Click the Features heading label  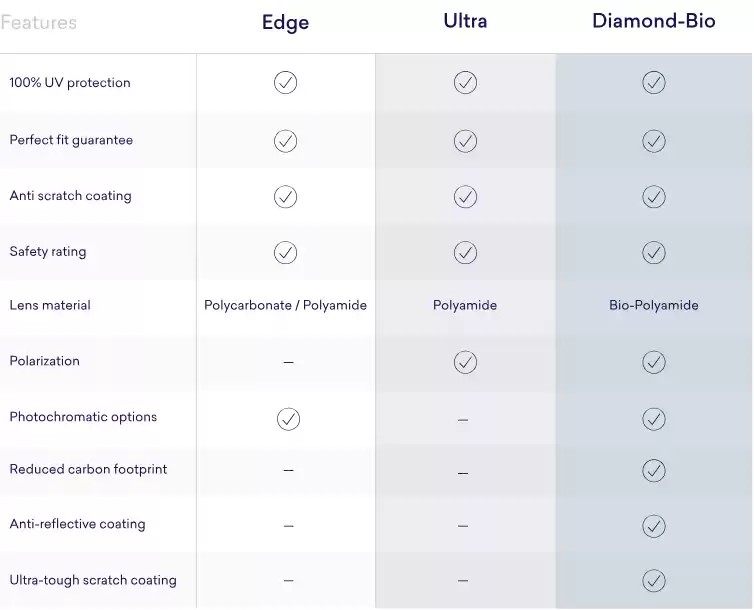(38, 22)
